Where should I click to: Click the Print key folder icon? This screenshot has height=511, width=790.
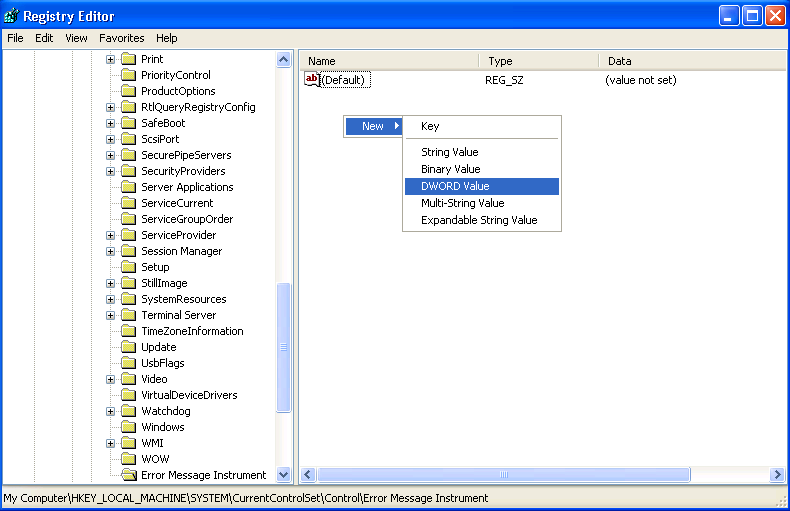128,59
